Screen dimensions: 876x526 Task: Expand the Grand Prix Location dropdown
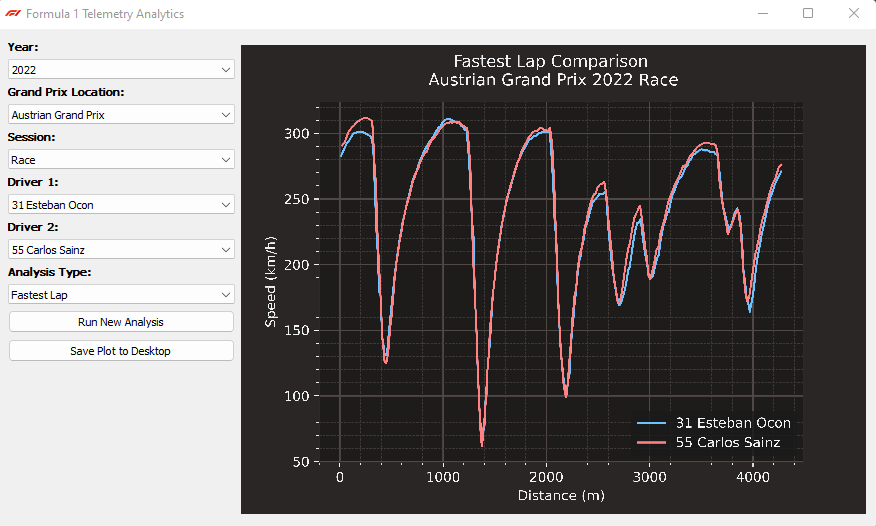click(121, 115)
